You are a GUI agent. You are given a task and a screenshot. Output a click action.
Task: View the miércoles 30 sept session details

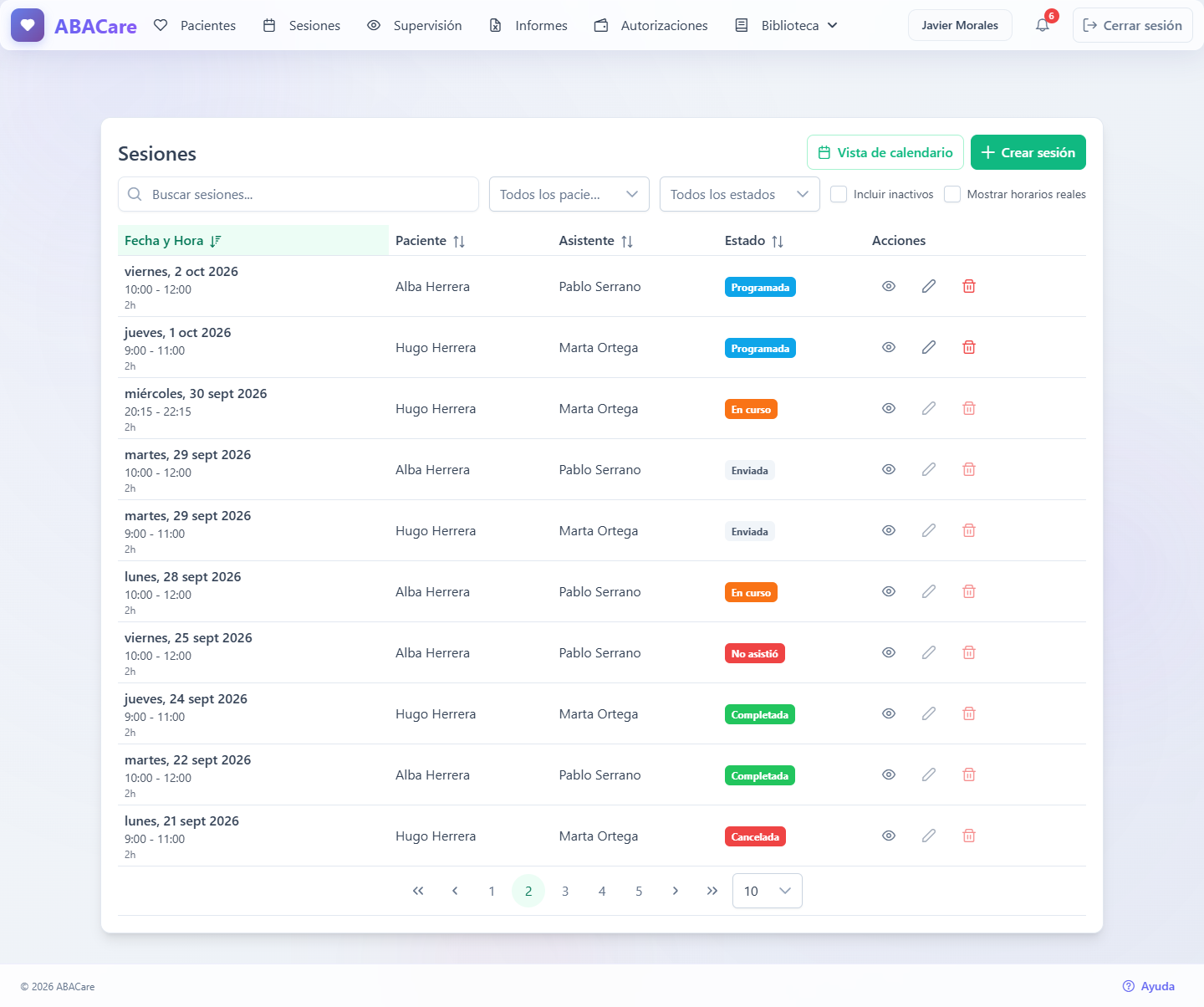click(889, 408)
